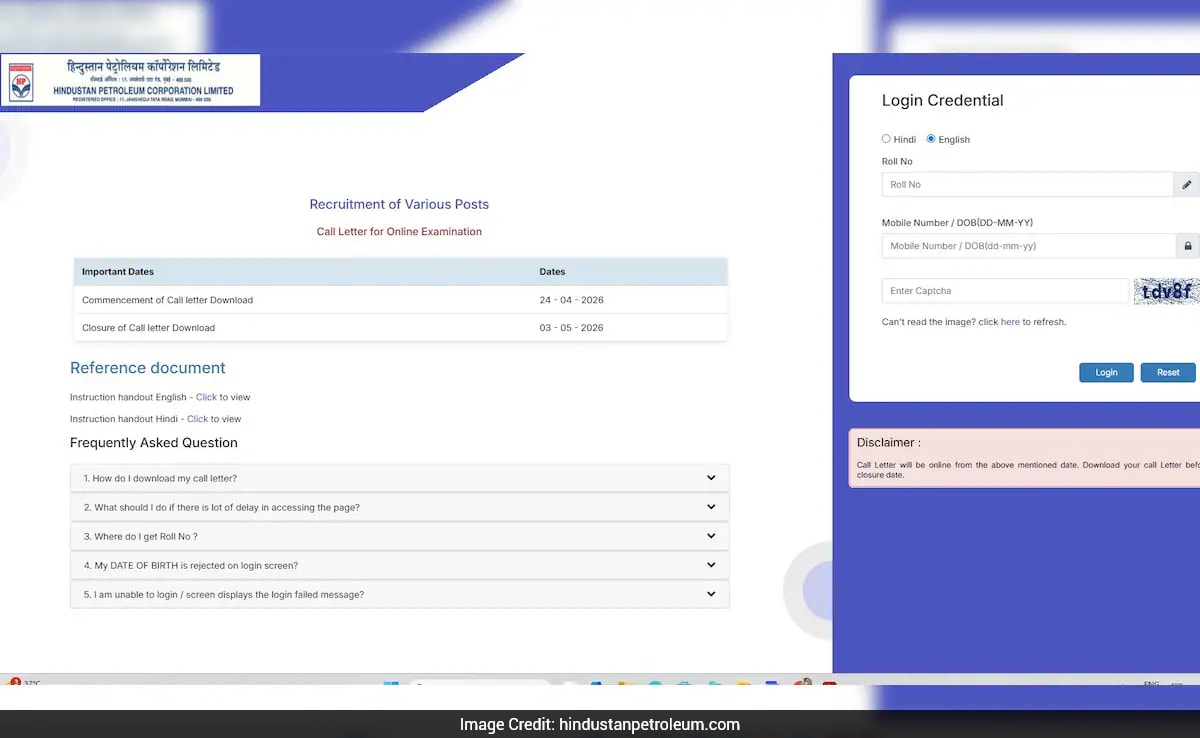The width and height of the screenshot is (1200, 738).
Task: Expand the DATE OF BIRTH rejected question
Action: (x=399, y=565)
